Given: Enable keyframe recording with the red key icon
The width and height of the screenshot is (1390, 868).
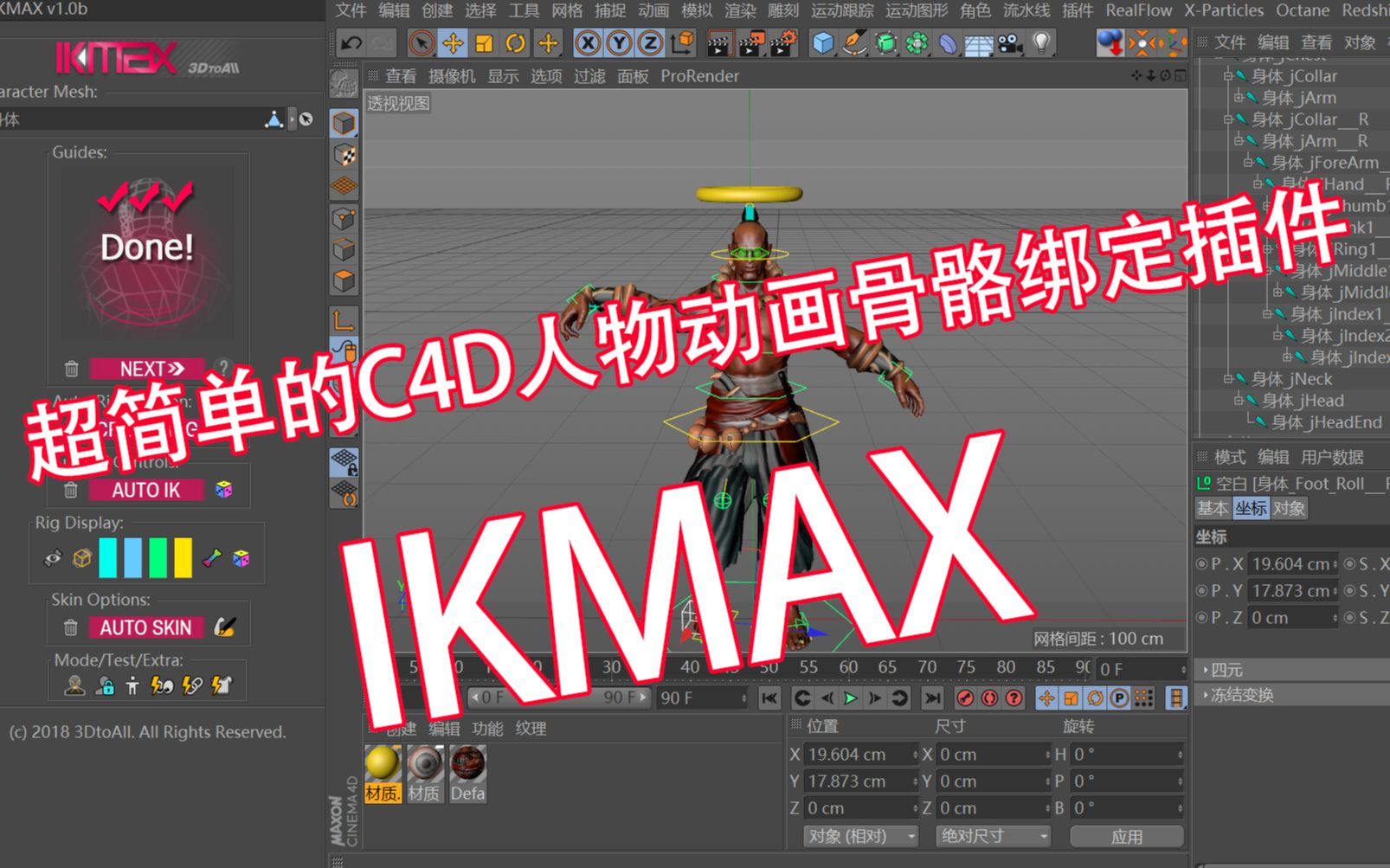Looking at the screenshot, I should 966,698.
